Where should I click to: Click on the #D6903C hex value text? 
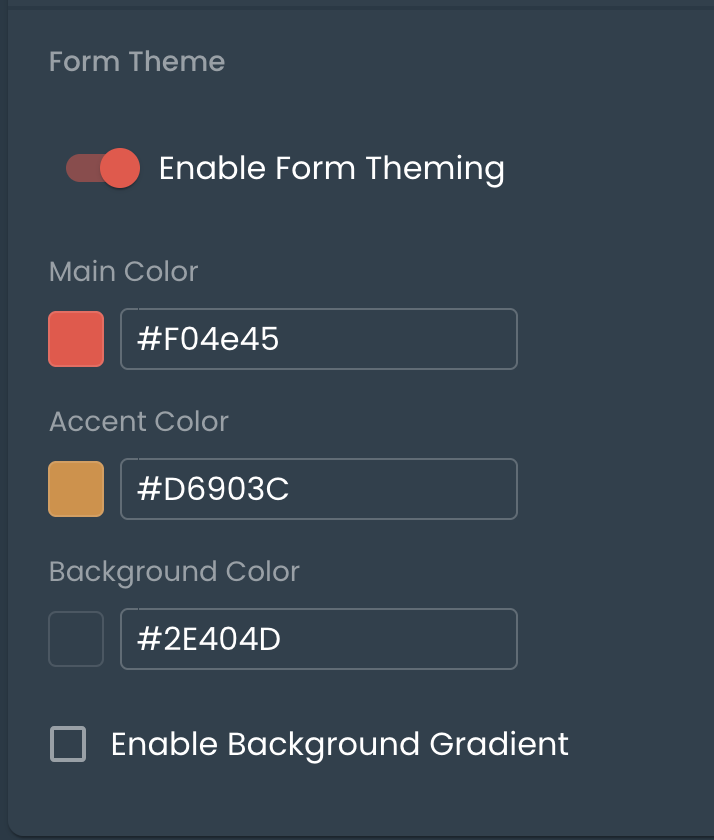click(x=213, y=490)
